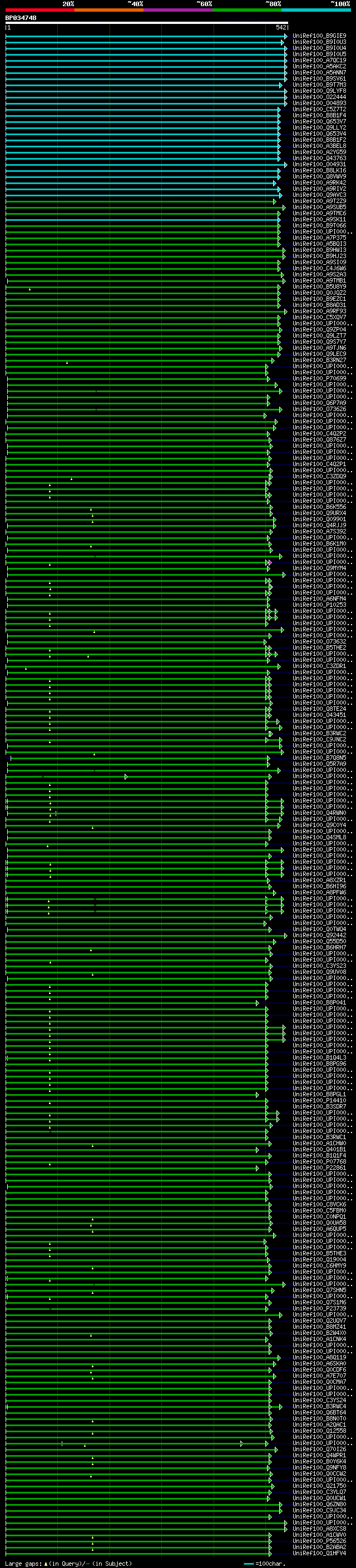
Task: Select hit label UniRef100_B5U8Y9
Action: [x=319, y=286]
